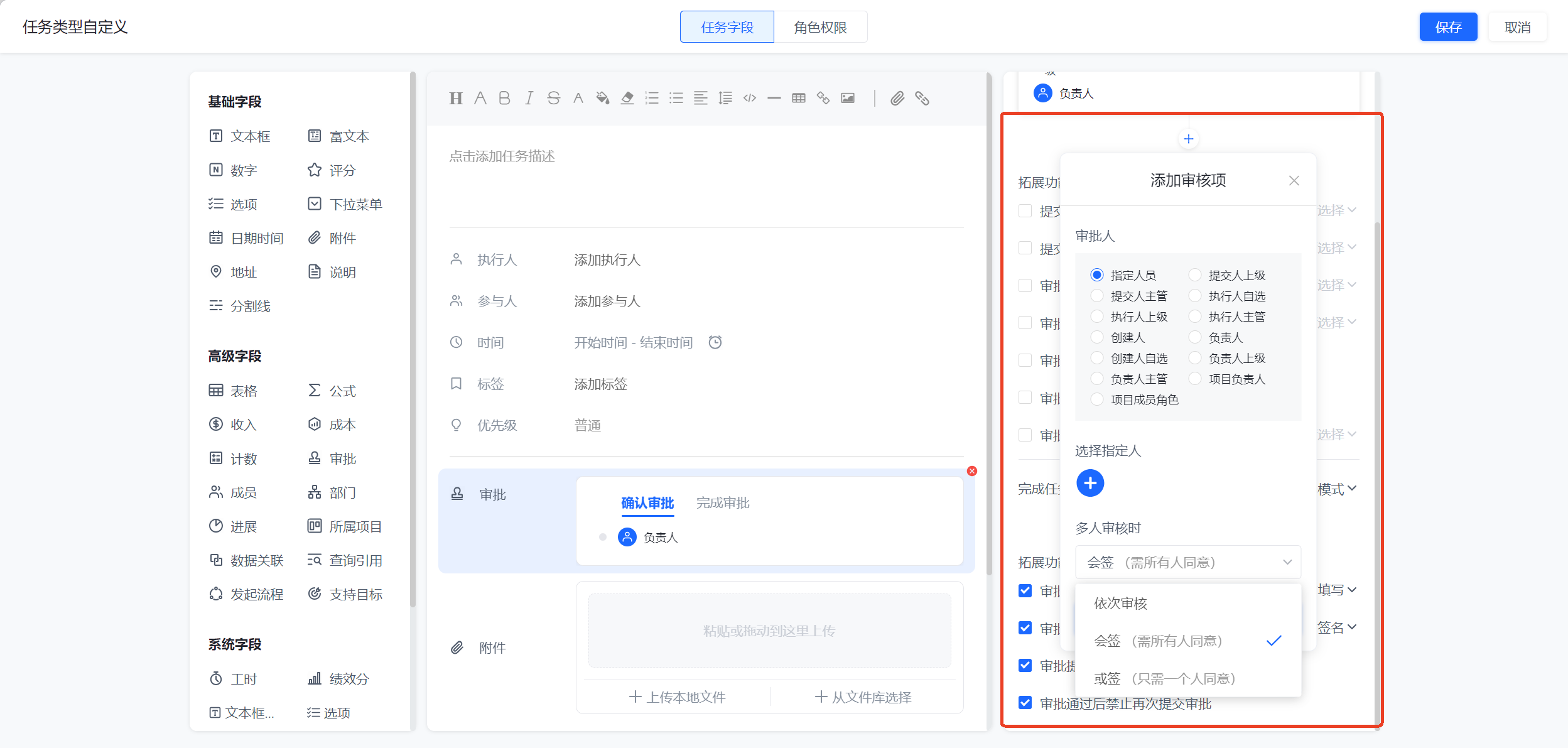Expand the 签名 dropdown
1568x748 pixels.
pos(1338,627)
